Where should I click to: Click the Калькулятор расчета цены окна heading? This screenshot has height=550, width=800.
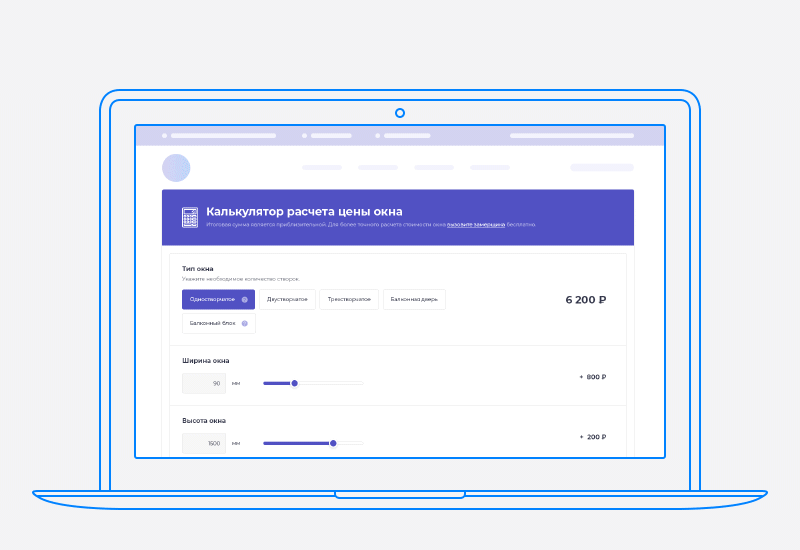pos(304,211)
